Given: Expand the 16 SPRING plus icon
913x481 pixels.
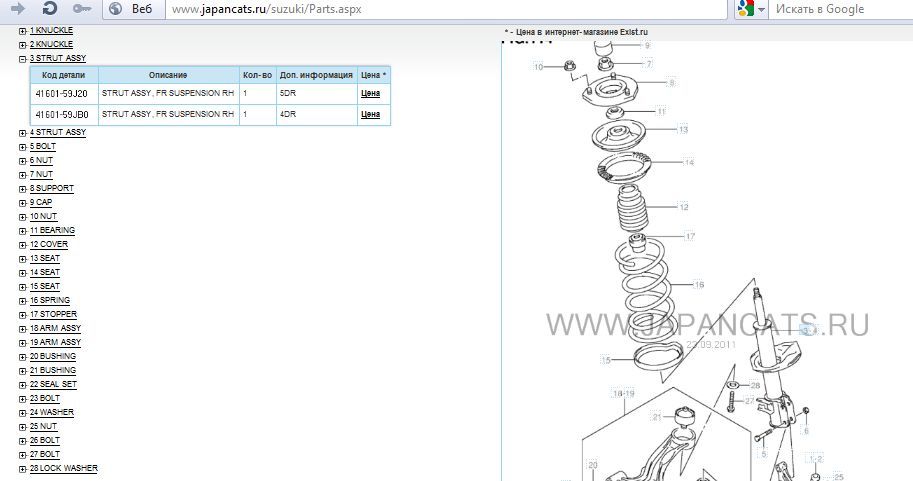Looking at the screenshot, I should pos(23,301).
